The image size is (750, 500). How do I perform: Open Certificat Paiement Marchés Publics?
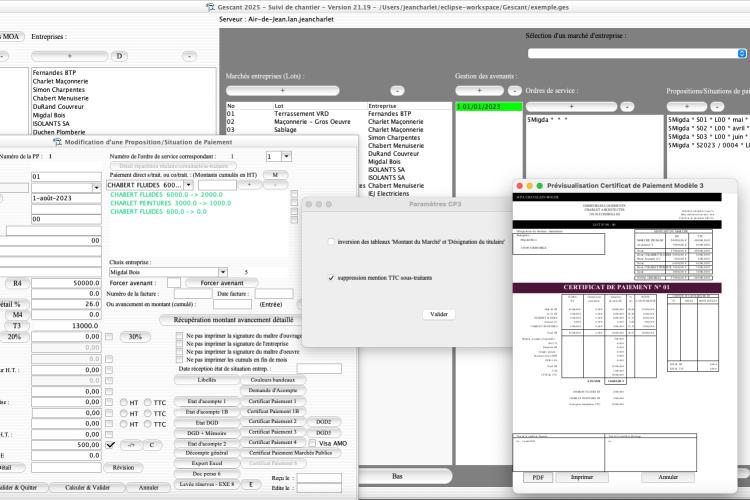coord(290,453)
